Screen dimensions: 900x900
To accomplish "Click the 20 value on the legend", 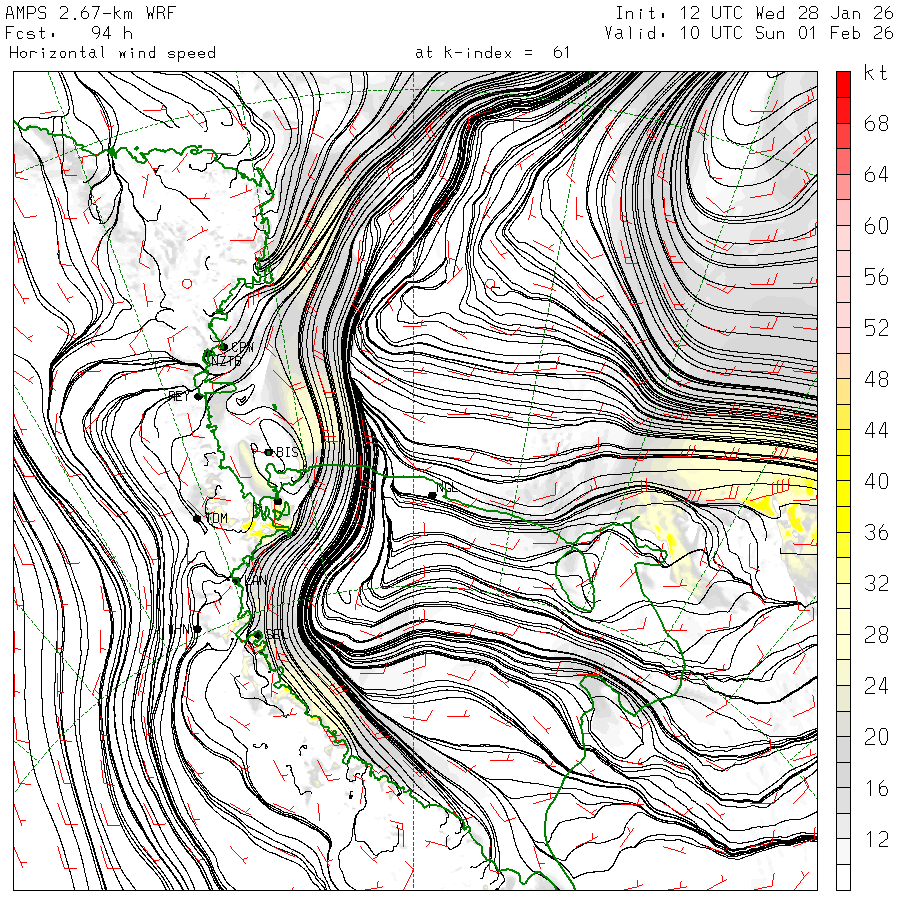I will coord(876,737).
